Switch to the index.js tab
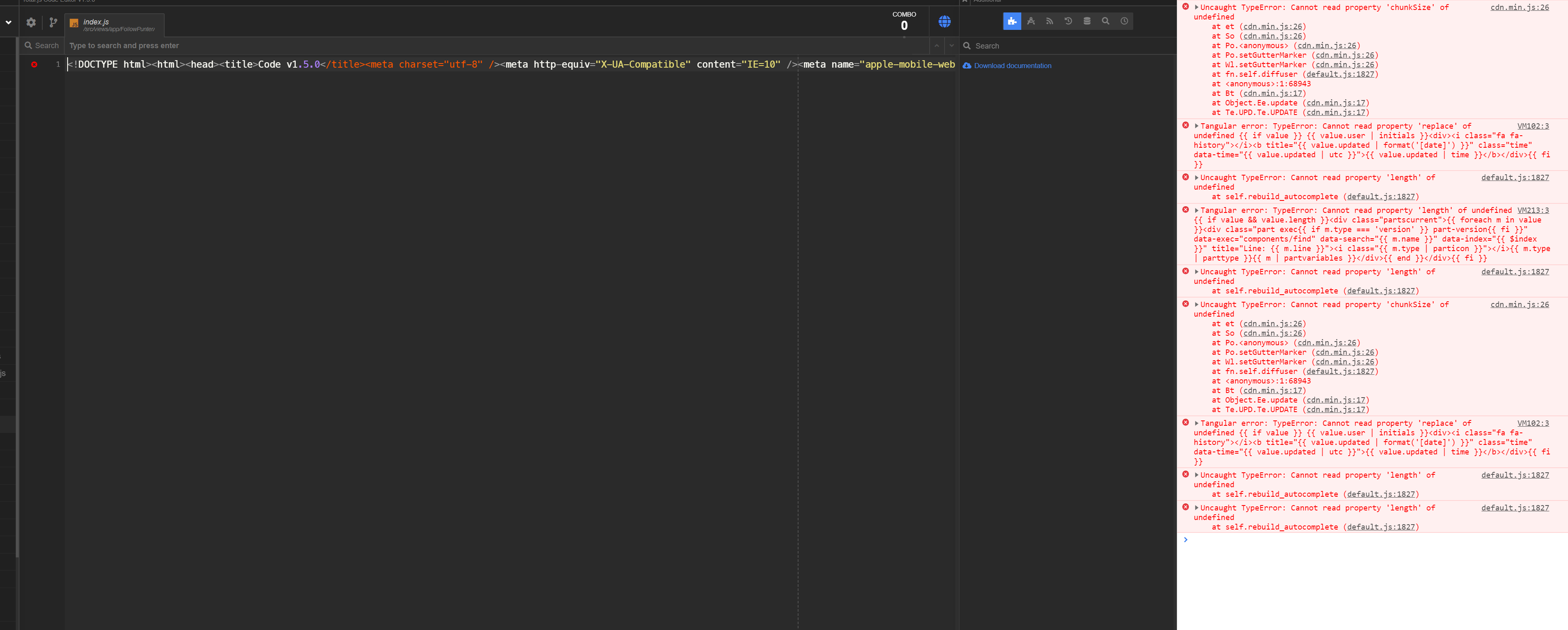The width and height of the screenshot is (1568, 630). [x=114, y=25]
